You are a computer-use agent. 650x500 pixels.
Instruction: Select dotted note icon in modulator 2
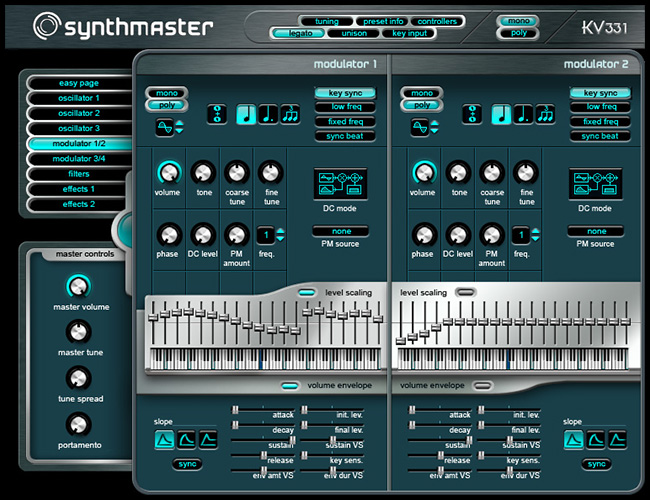pos(523,114)
